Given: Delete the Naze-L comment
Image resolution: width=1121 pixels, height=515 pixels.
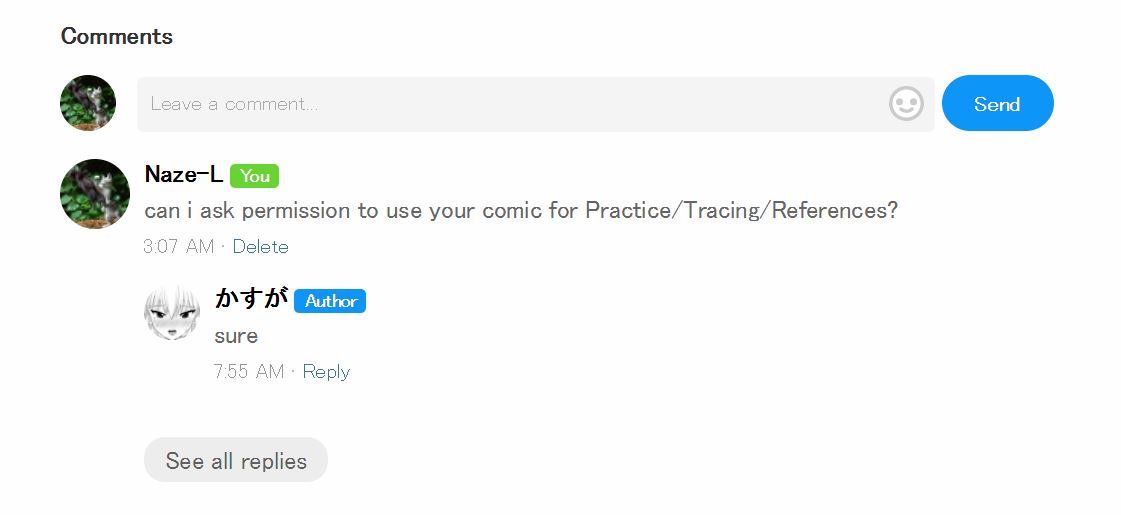Looking at the screenshot, I should [260, 246].
